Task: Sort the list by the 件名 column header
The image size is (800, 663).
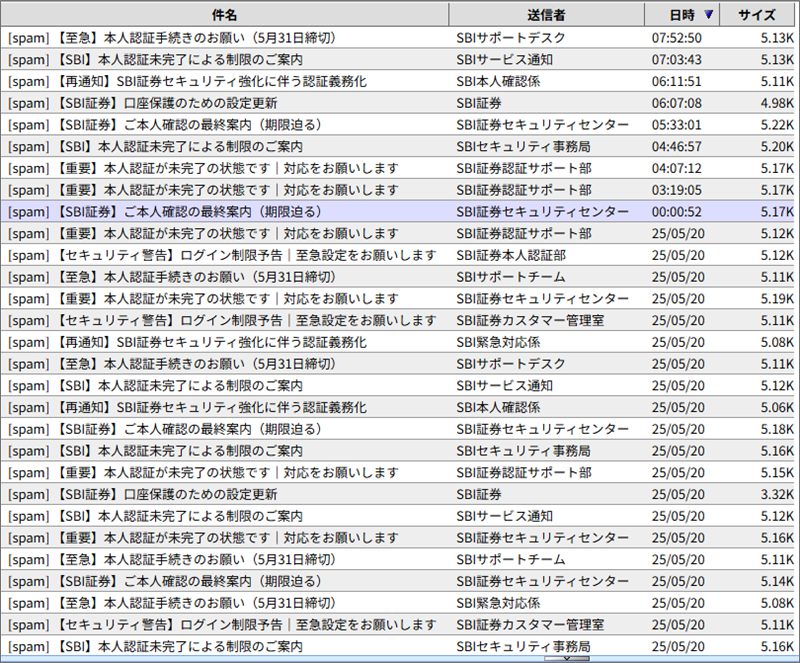Action: 224,15
